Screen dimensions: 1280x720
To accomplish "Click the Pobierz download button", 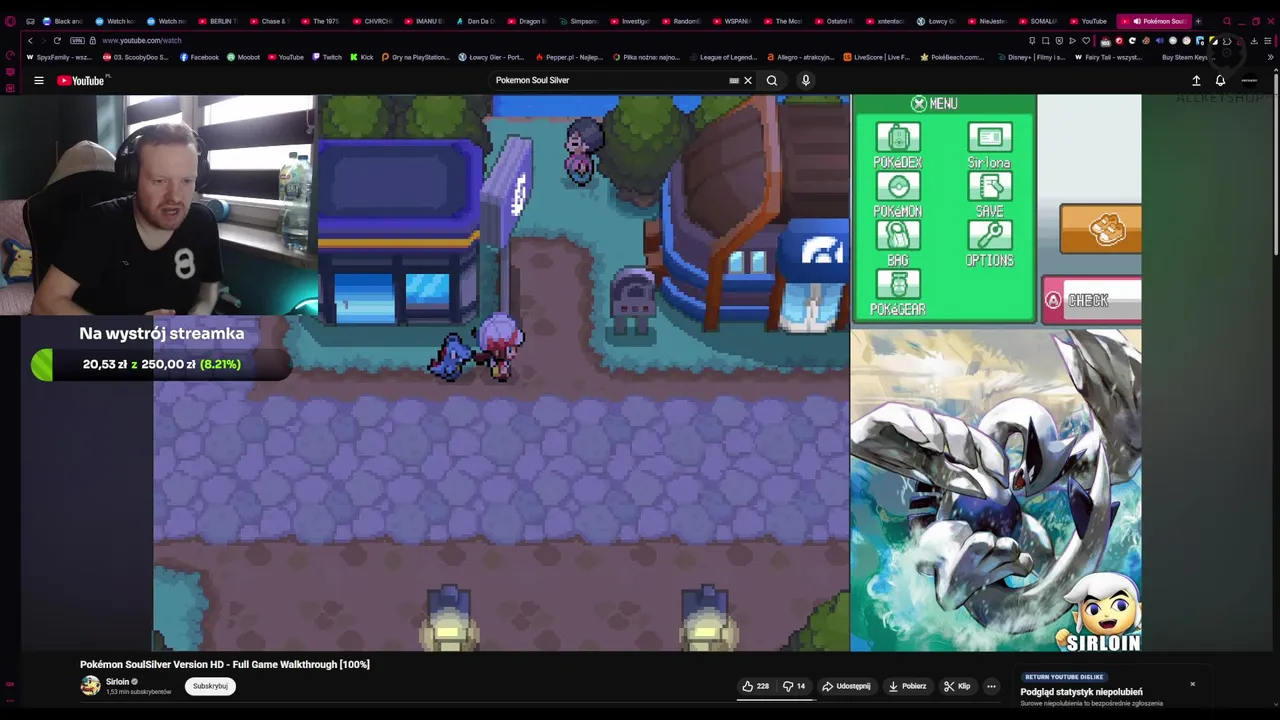I will pos(907,686).
